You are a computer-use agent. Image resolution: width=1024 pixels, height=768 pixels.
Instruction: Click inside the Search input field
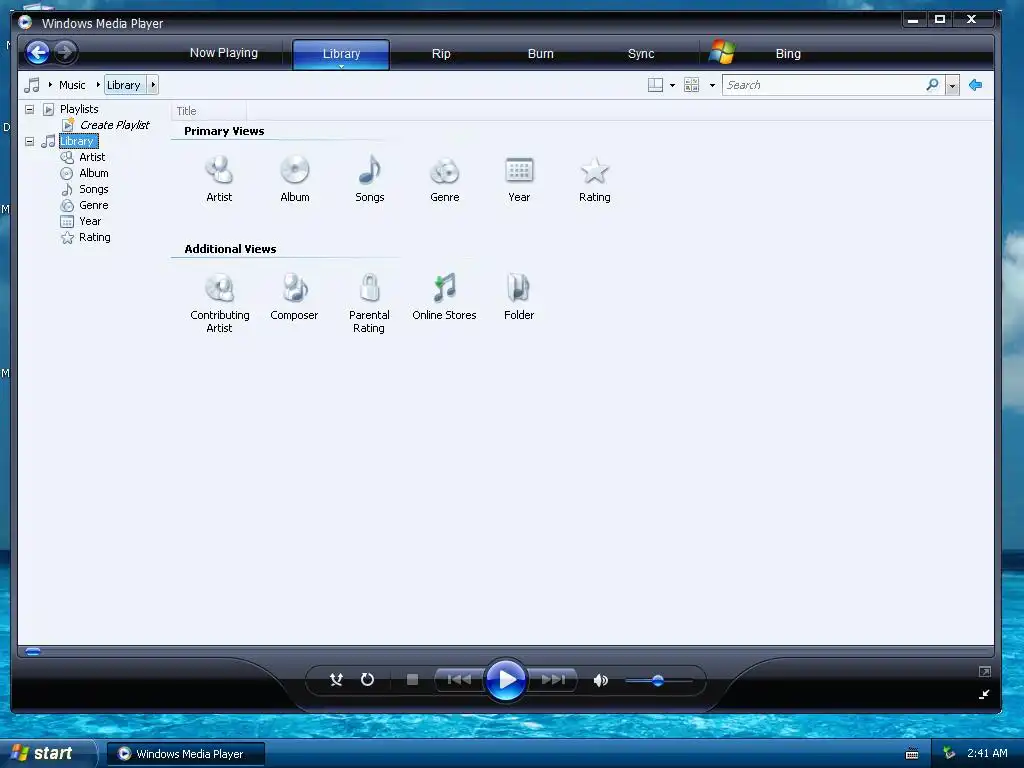(823, 85)
